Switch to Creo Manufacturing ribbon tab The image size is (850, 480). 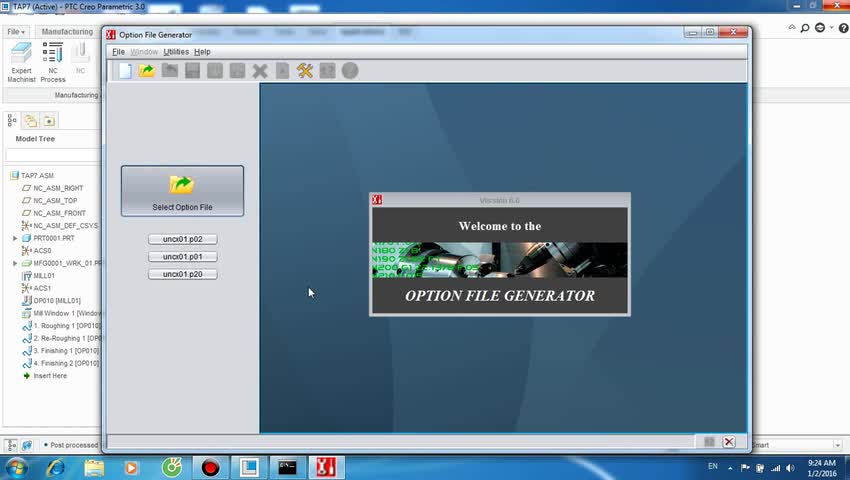coord(67,31)
